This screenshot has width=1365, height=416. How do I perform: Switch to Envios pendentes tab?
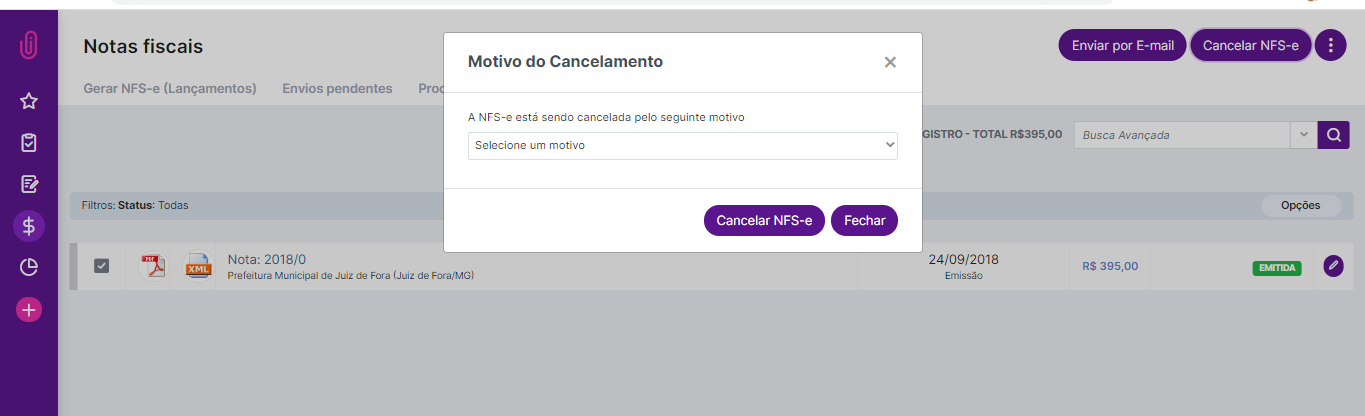point(337,88)
